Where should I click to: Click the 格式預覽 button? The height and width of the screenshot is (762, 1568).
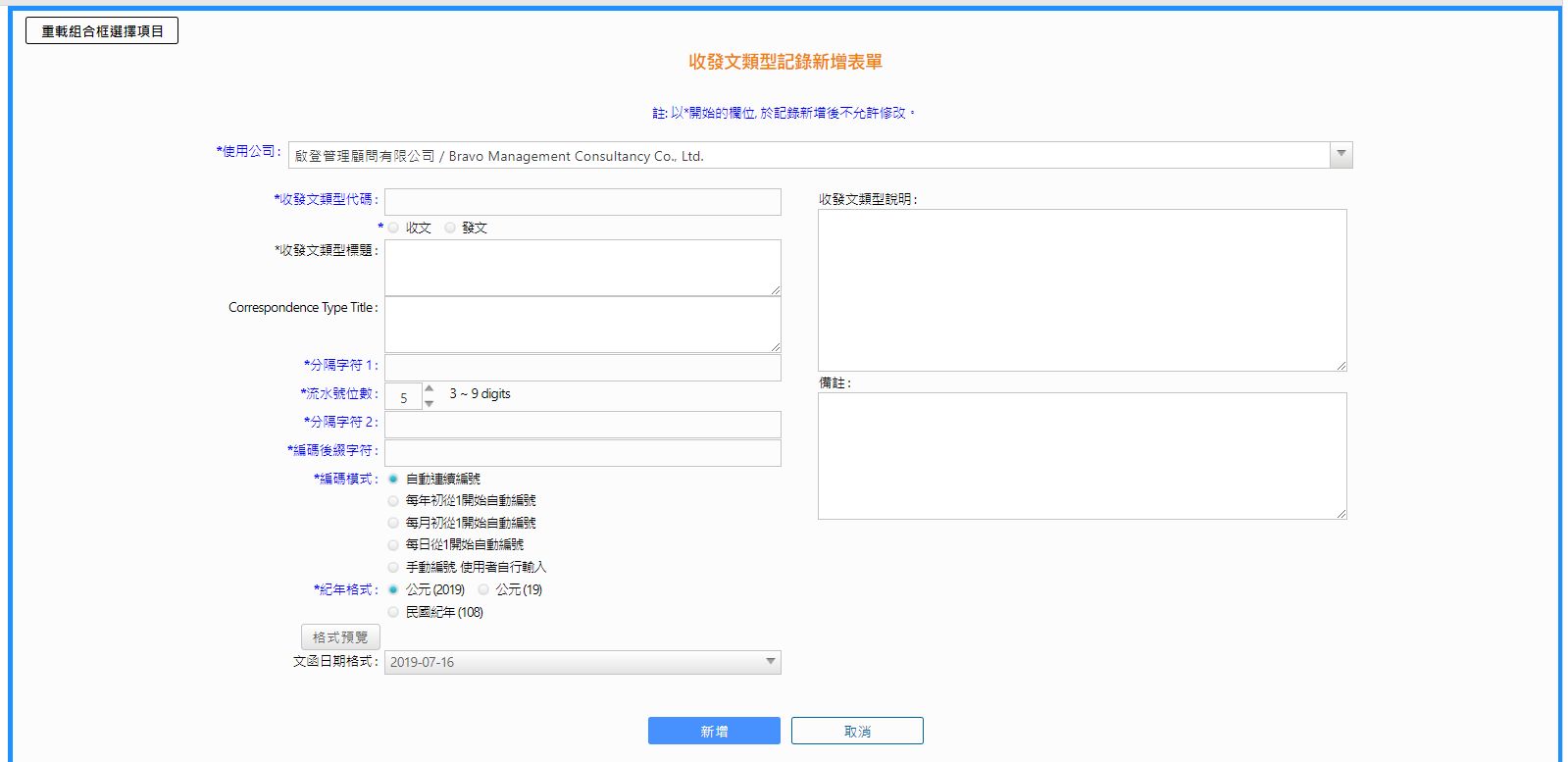[x=340, y=637]
